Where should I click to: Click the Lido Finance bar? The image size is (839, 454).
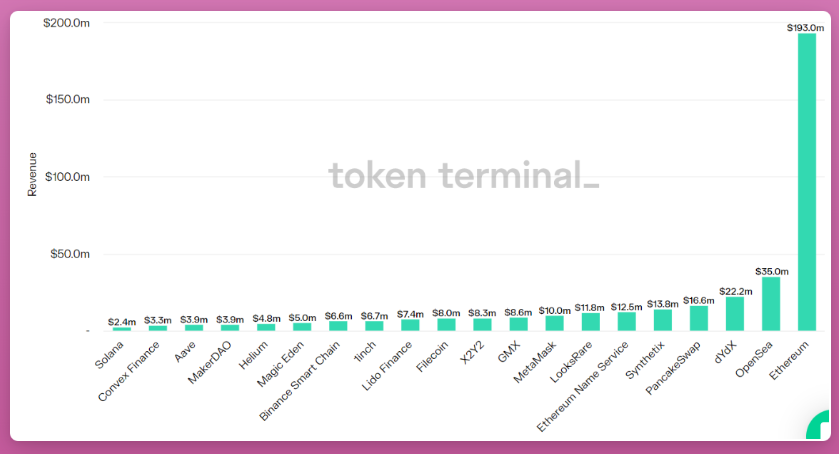pos(410,325)
